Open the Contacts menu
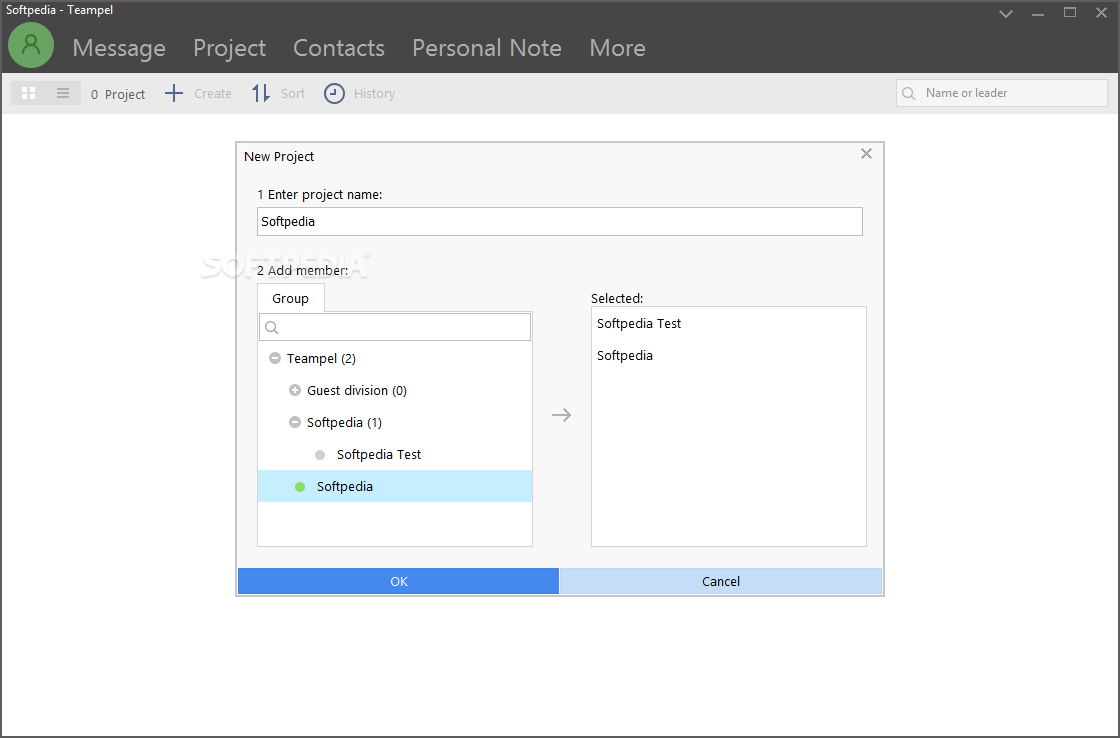1120x738 pixels. click(x=339, y=48)
